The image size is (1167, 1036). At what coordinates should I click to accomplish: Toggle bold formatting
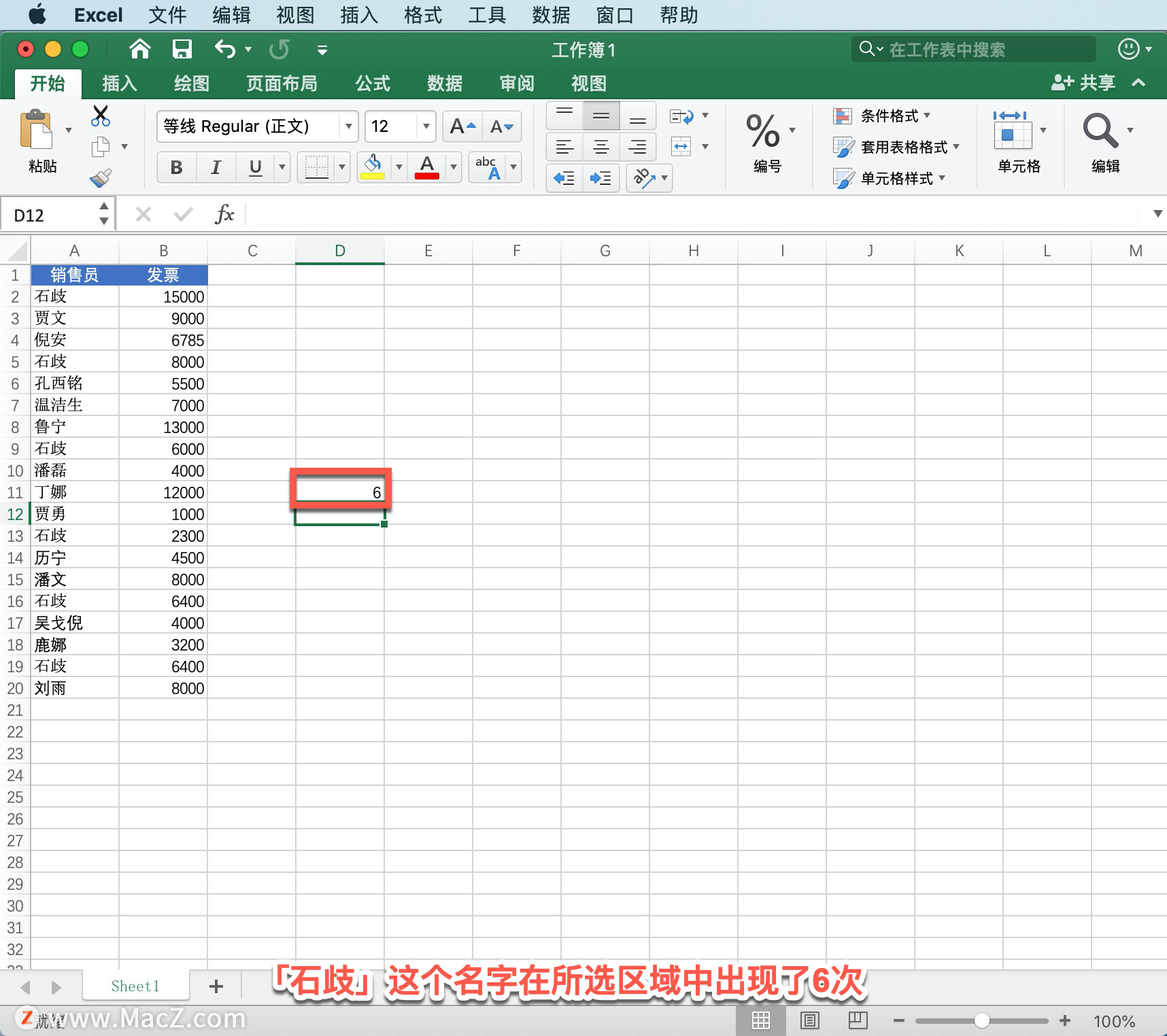[177, 167]
